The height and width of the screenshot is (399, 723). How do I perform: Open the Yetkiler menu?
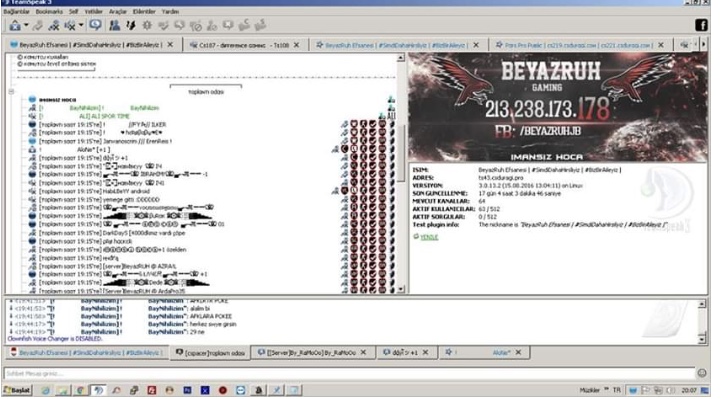[x=94, y=12]
